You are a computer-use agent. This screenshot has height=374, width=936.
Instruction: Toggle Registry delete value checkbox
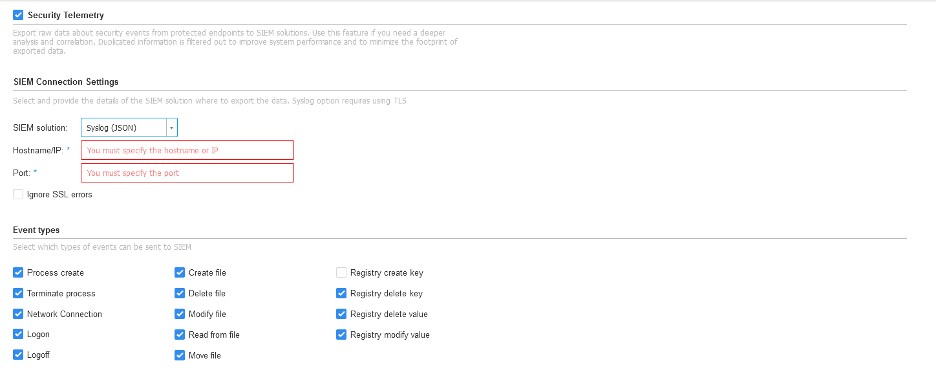pyautogui.click(x=341, y=314)
